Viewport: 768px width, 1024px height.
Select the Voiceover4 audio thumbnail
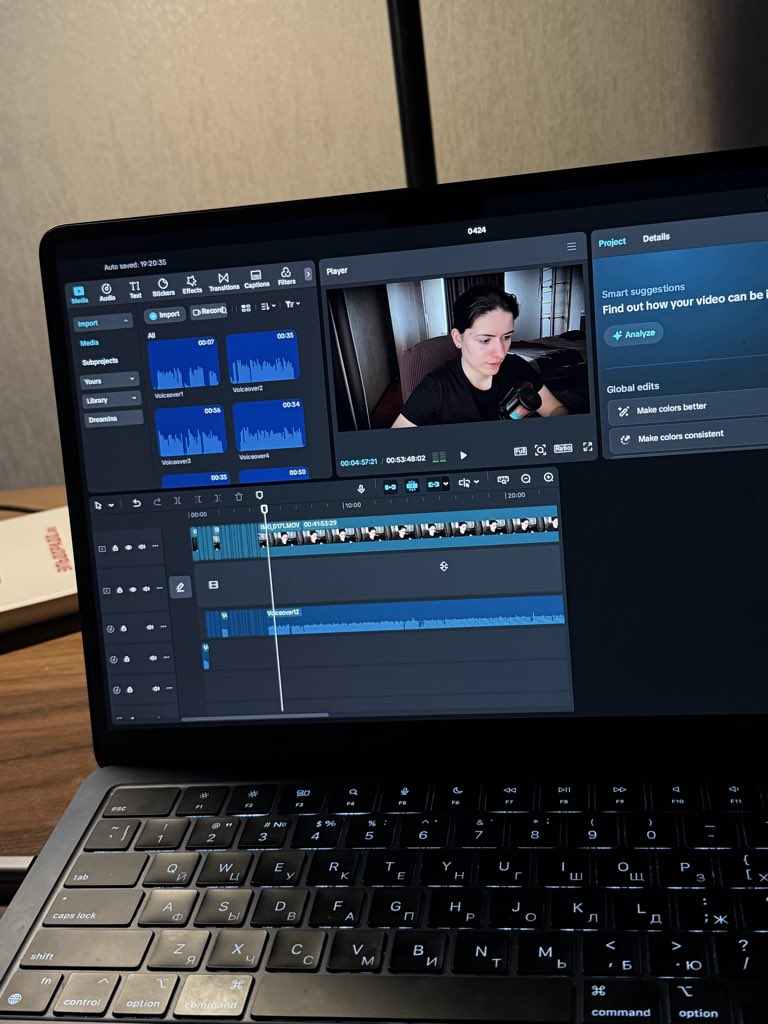(269, 425)
